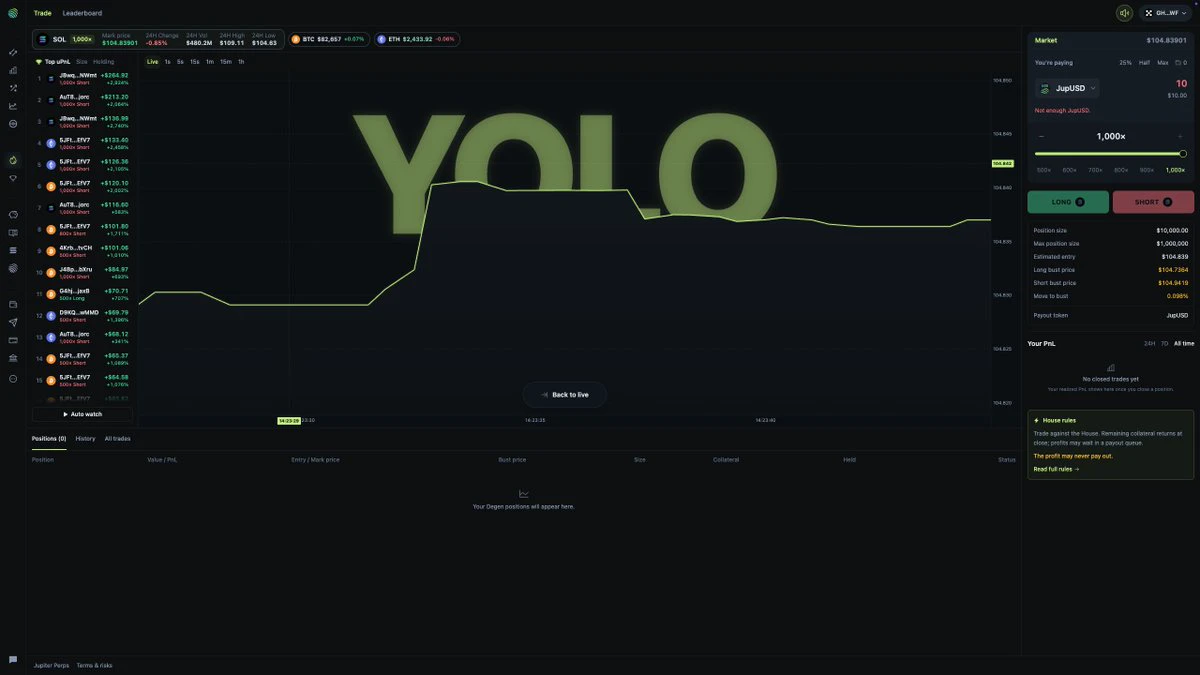This screenshot has height=675, width=1200.
Task: Open the fingerprint icon in the sidebar
Action: (x=13, y=268)
